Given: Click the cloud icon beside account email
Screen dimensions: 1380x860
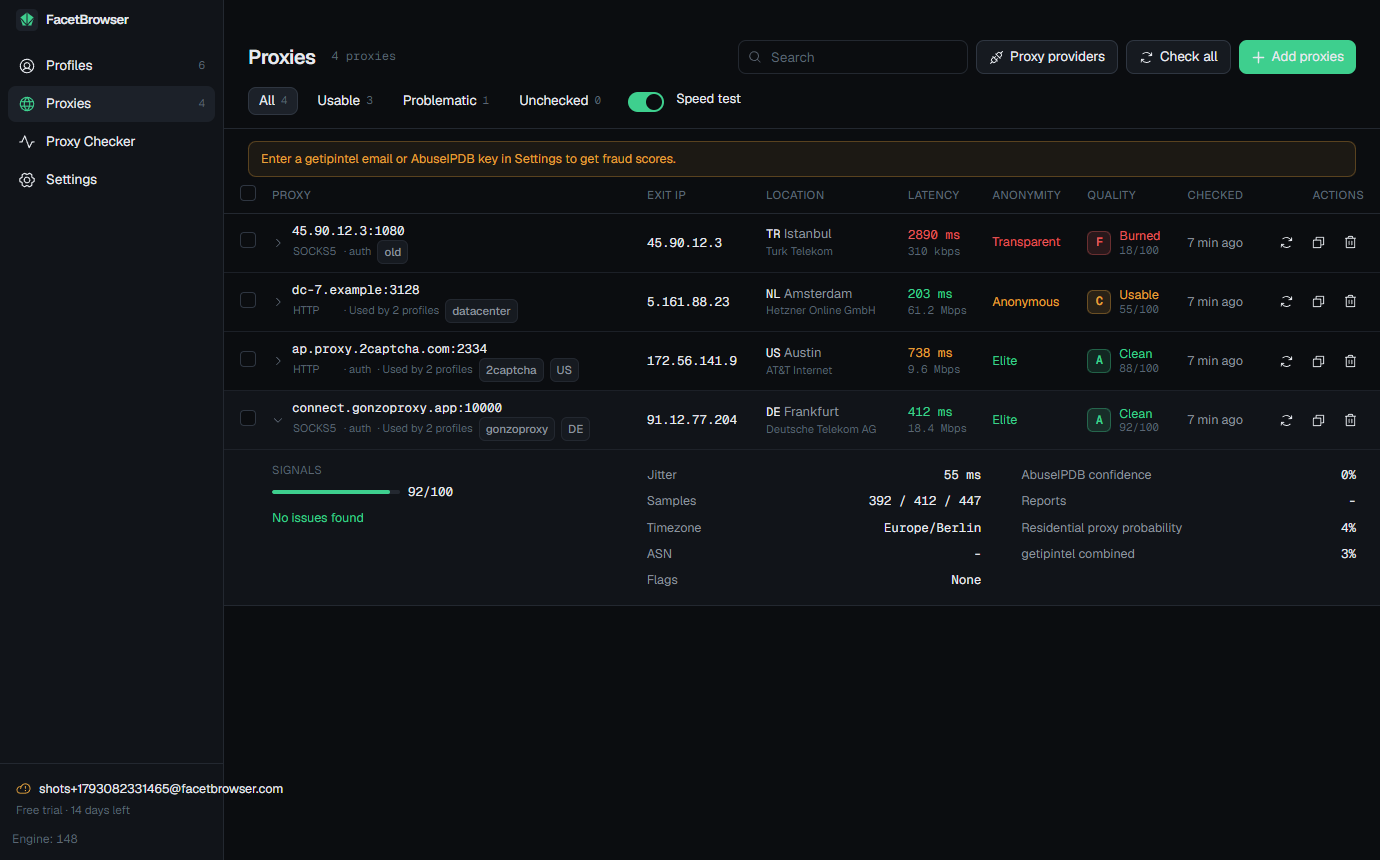Looking at the screenshot, I should (24, 789).
